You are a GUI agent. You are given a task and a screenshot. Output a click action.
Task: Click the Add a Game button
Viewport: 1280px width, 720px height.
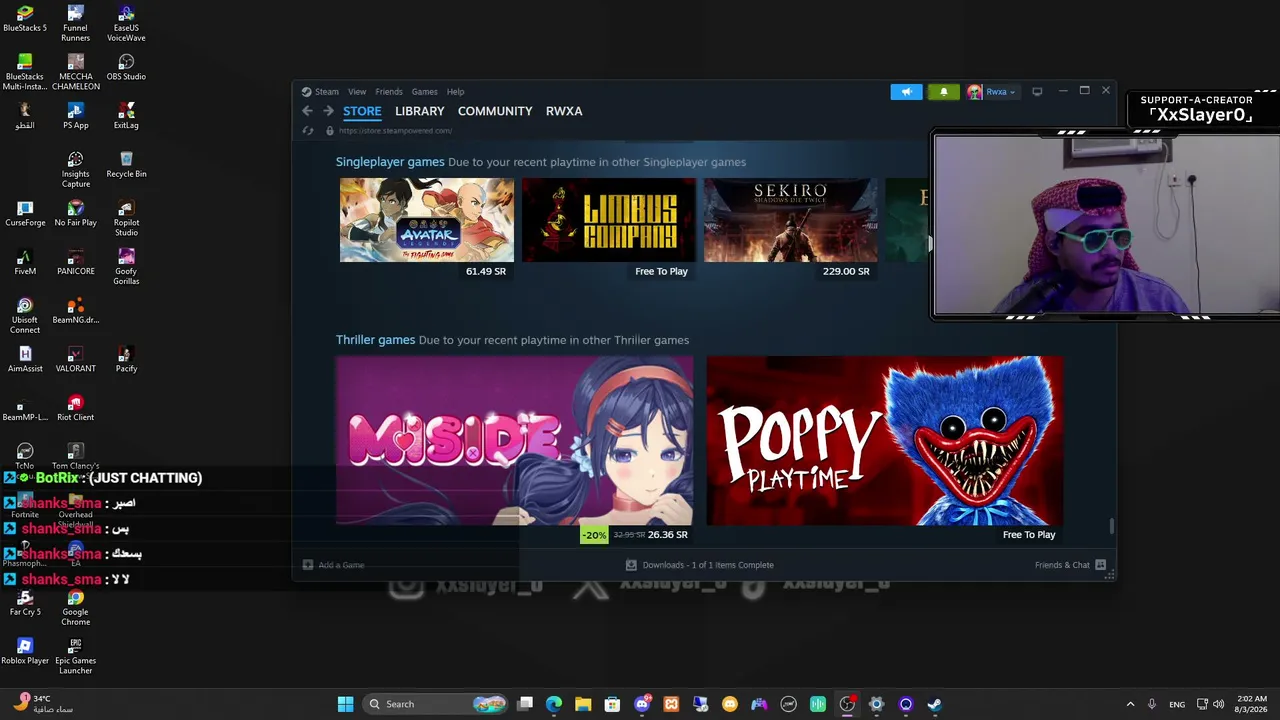pyautogui.click(x=334, y=565)
